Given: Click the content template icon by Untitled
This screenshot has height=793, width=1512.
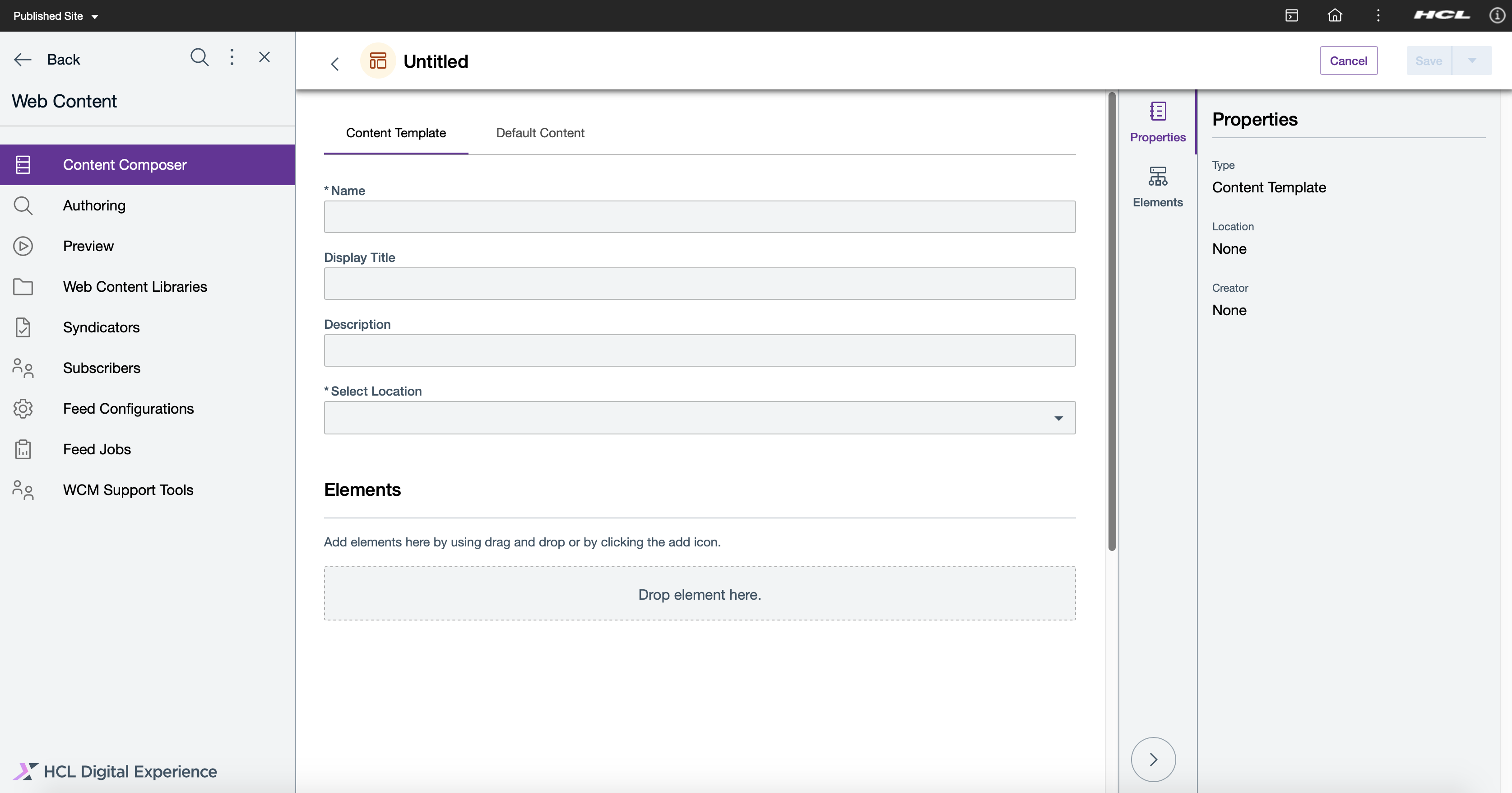Looking at the screenshot, I should pos(378,61).
